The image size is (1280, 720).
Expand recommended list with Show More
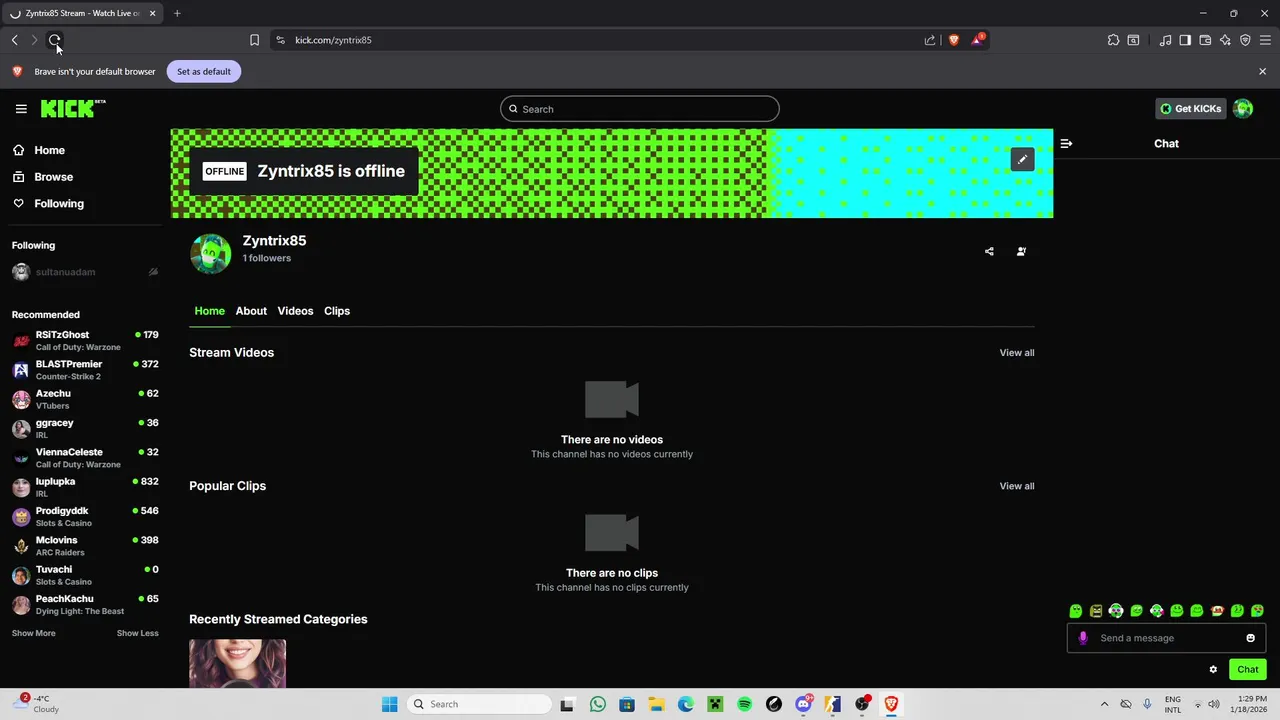(33, 633)
